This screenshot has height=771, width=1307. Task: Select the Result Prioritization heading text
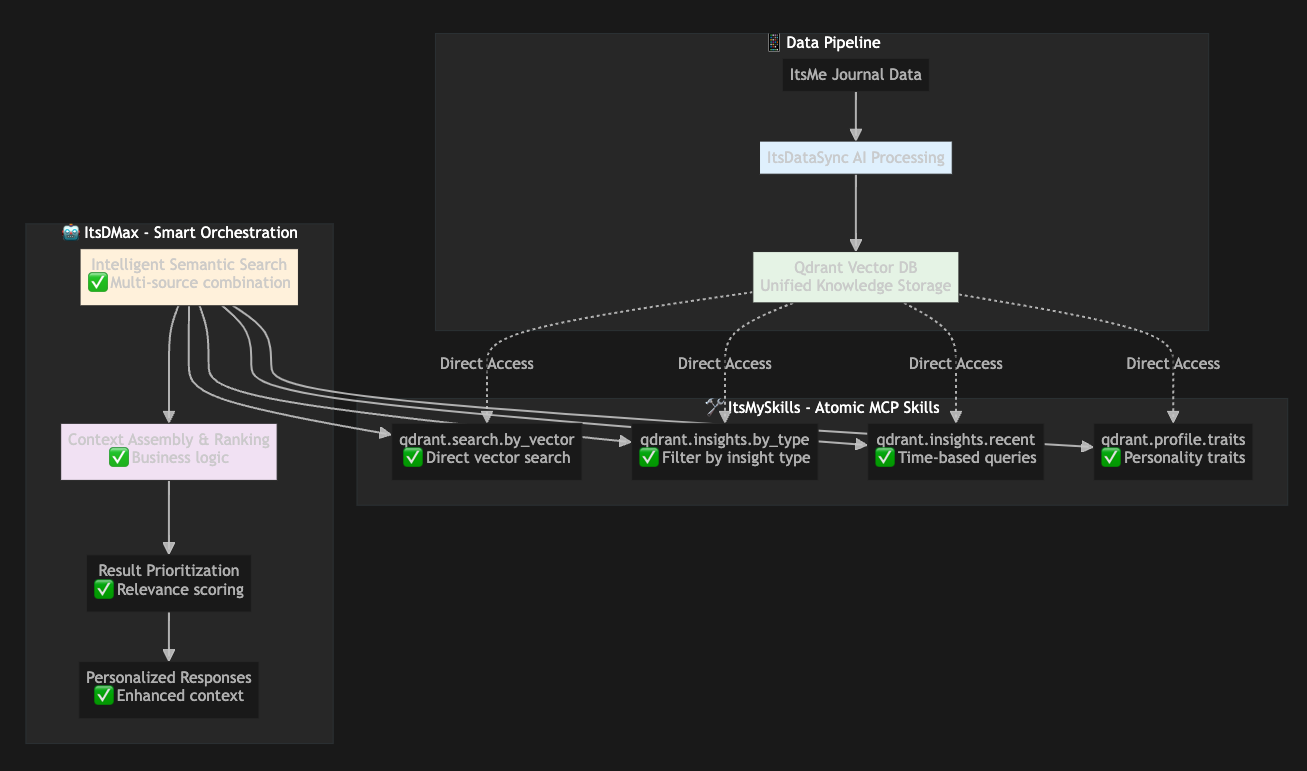click(x=169, y=571)
